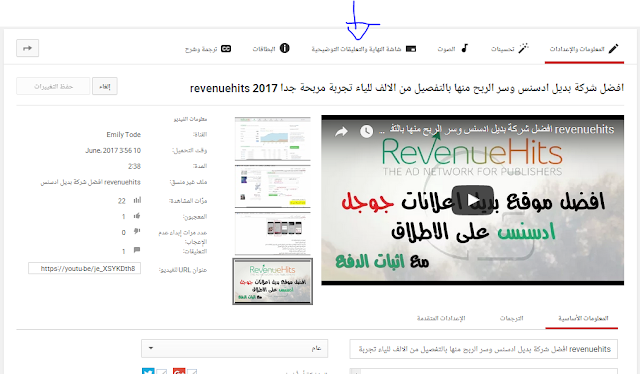
Task: Open the video title link in player
Action: (497, 129)
